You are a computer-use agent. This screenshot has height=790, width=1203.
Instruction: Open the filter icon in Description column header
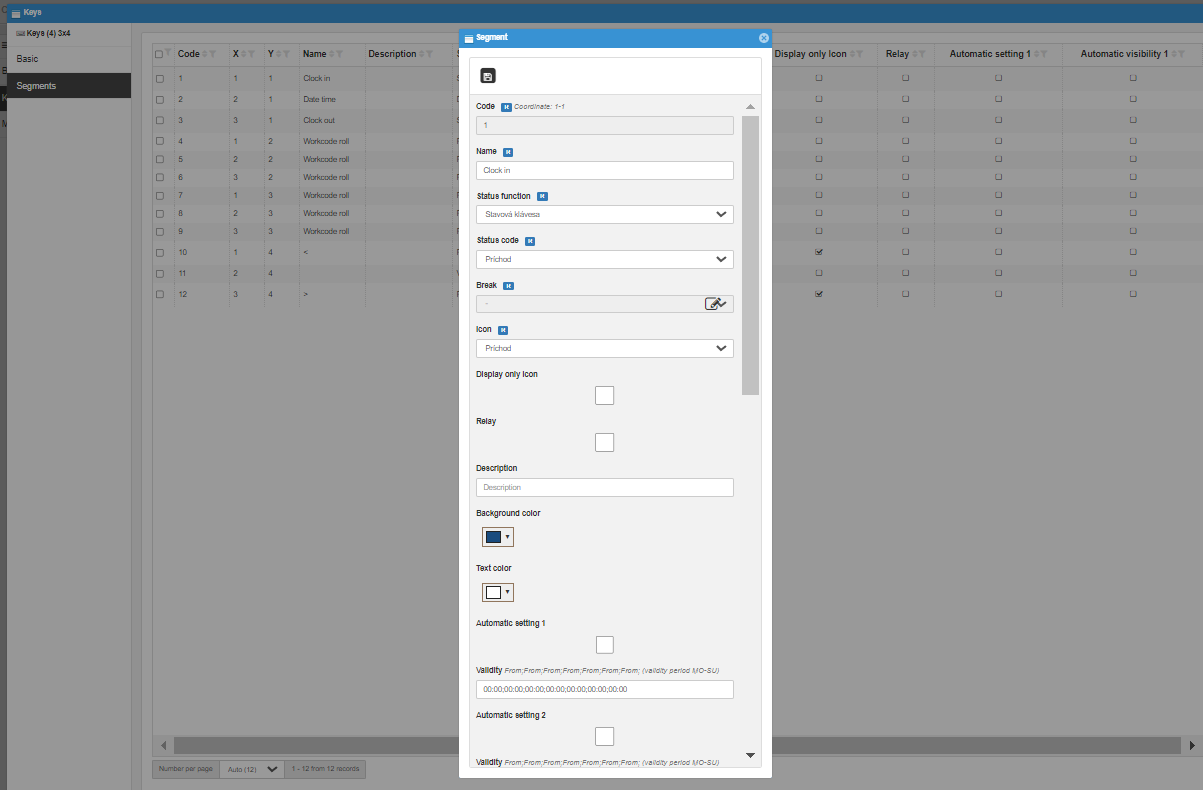click(x=429, y=54)
